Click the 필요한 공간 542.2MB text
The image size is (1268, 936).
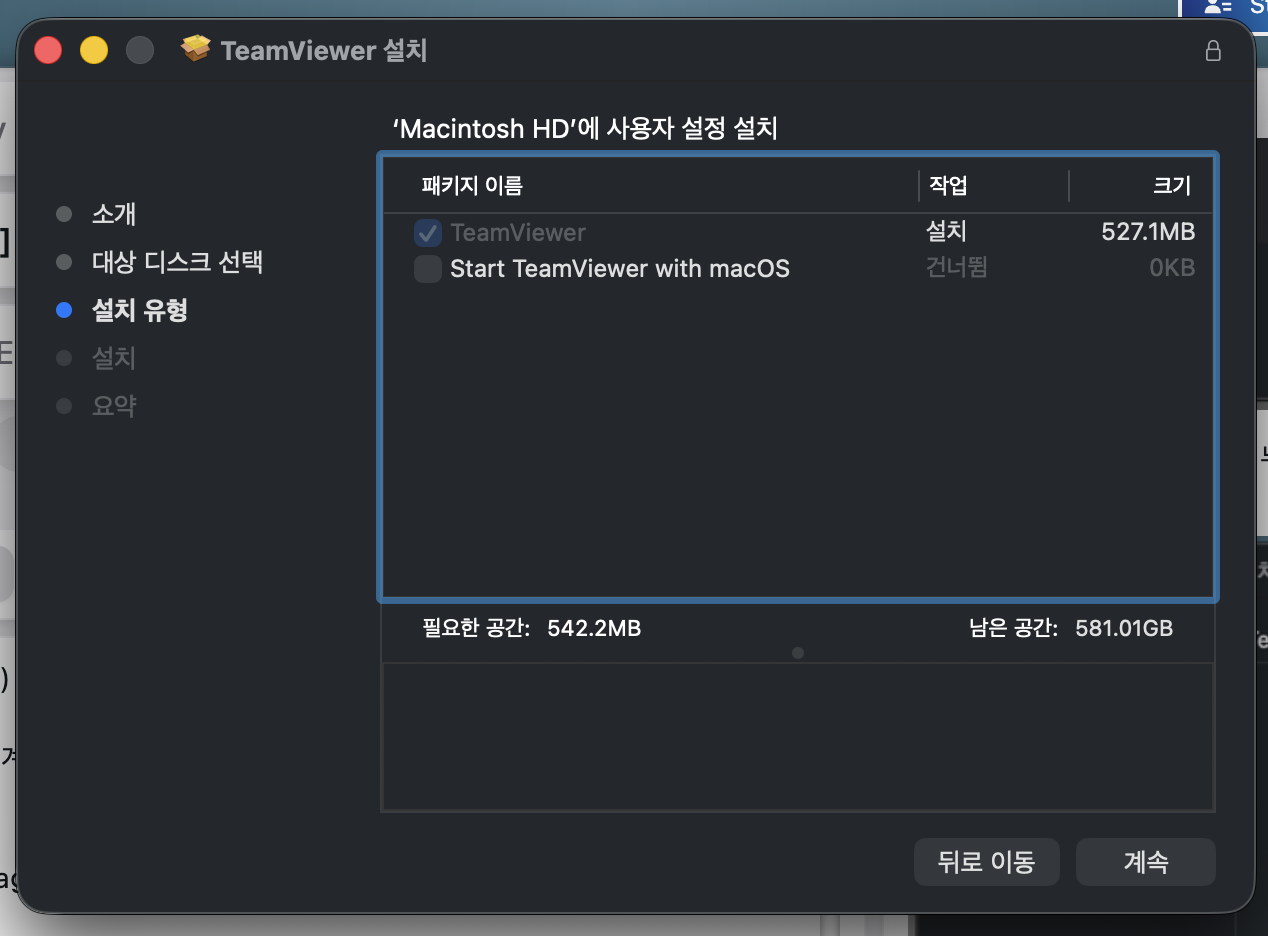click(x=532, y=628)
